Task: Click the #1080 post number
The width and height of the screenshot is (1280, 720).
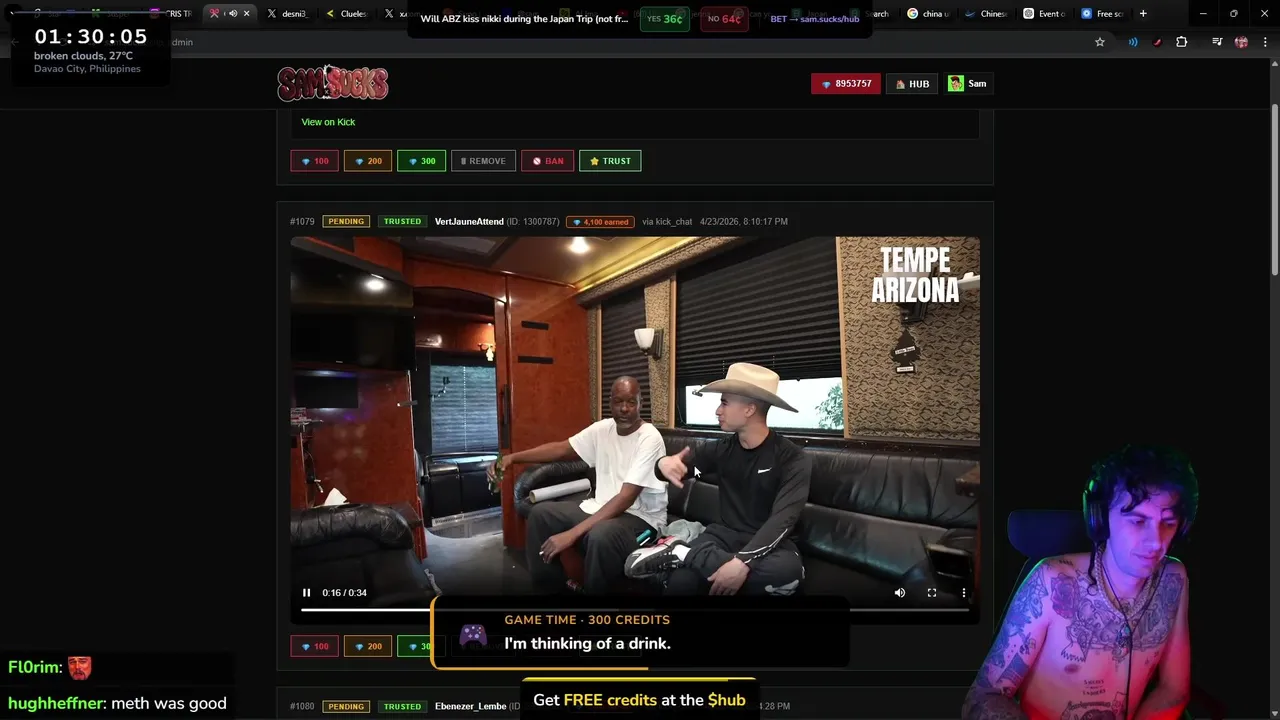Action: point(302,706)
